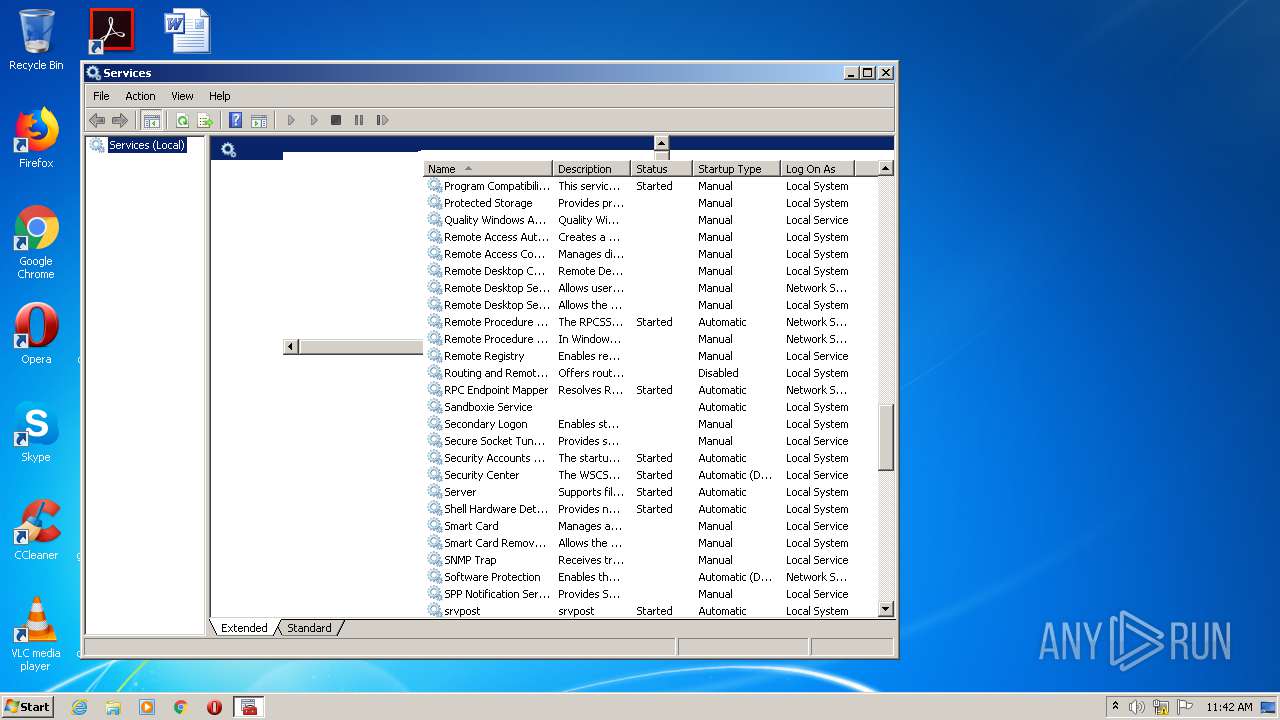This screenshot has width=1280, height=720.
Task: Click the volume speaker tray icon
Action: coord(1137,707)
